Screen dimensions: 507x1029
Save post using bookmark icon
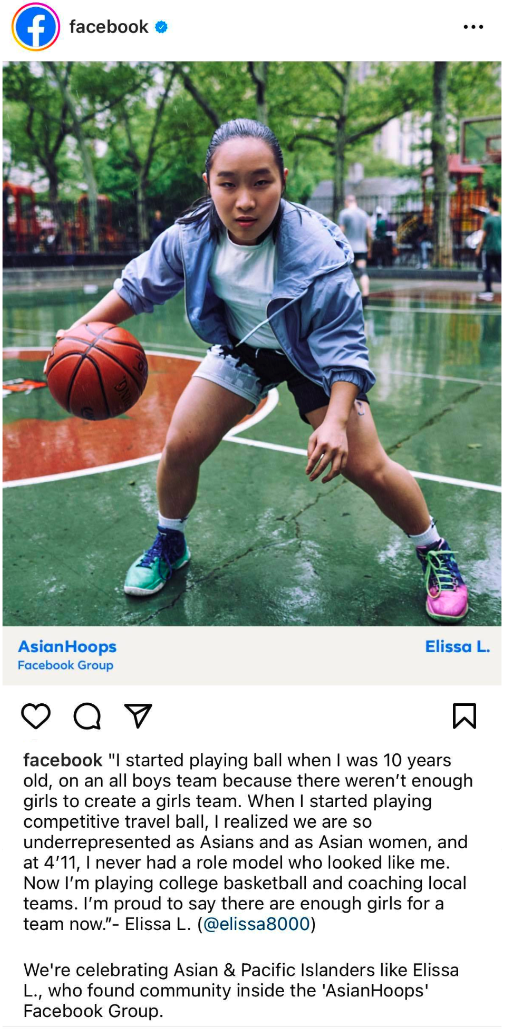pyautogui.click(x=464, y=716)
